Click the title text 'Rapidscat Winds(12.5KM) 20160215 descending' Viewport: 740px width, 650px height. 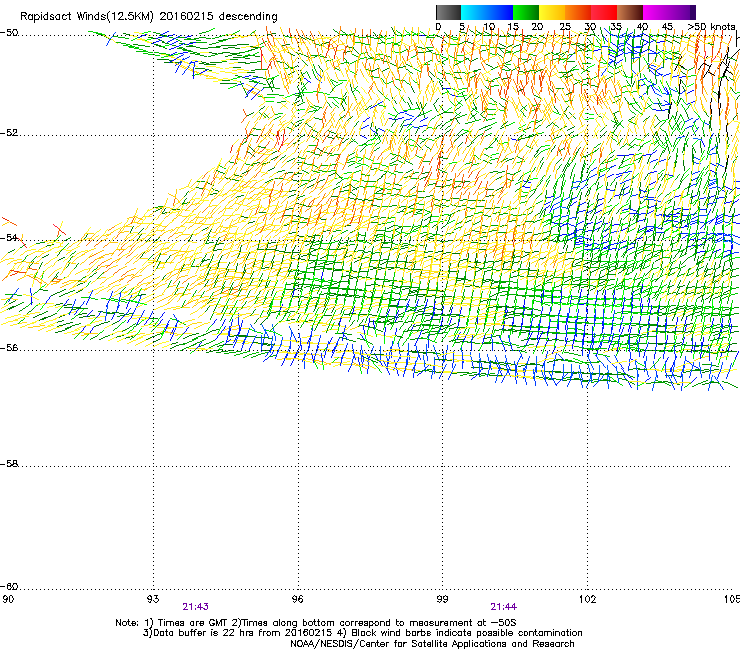[x=149, y=16]
